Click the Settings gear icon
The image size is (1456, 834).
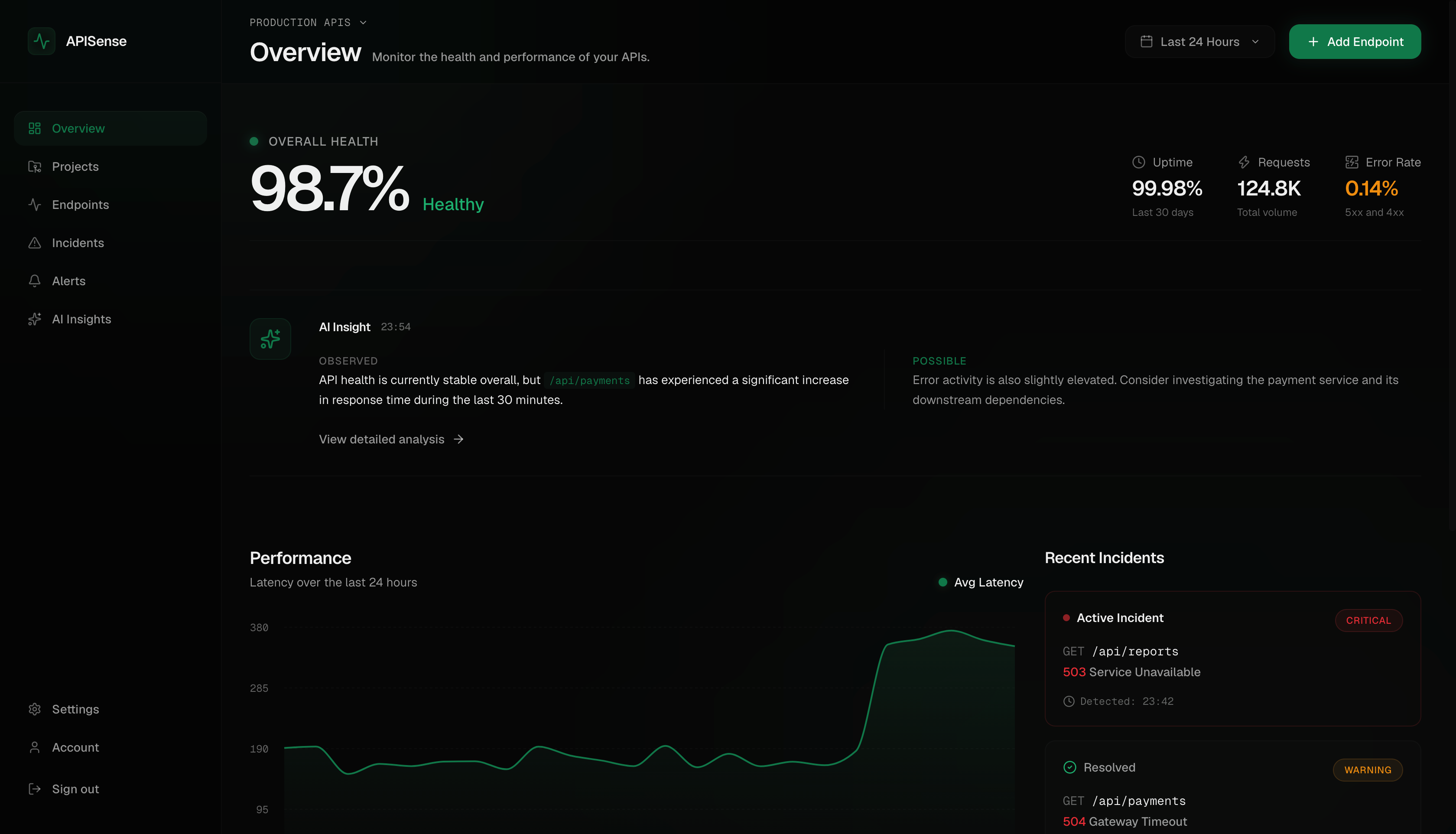click(x=35, y=709)
